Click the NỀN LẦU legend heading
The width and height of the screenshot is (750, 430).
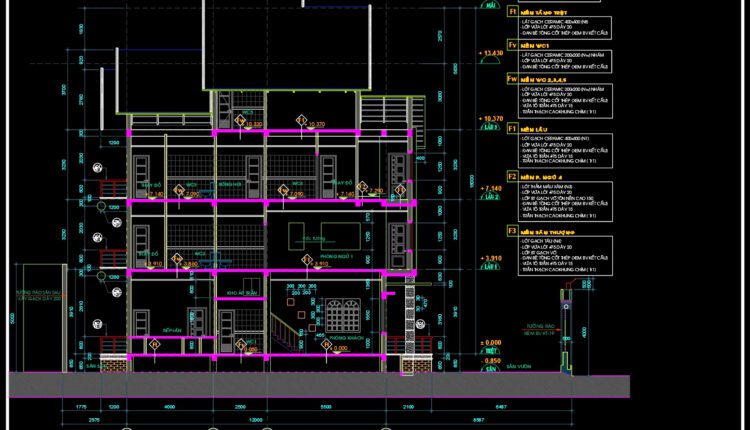point(534,130)
